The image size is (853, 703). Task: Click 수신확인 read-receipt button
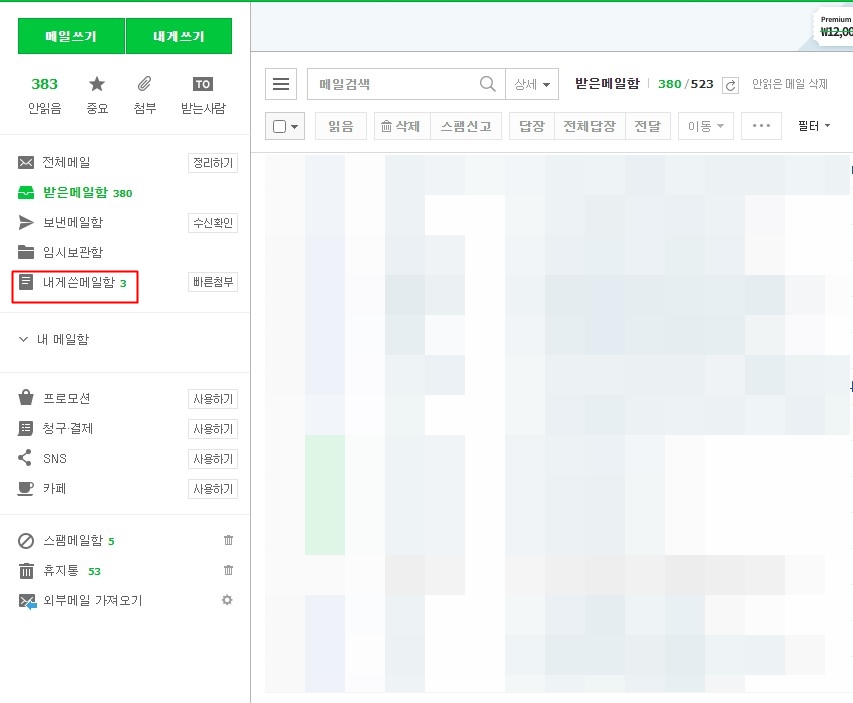(x=213, y=223)
